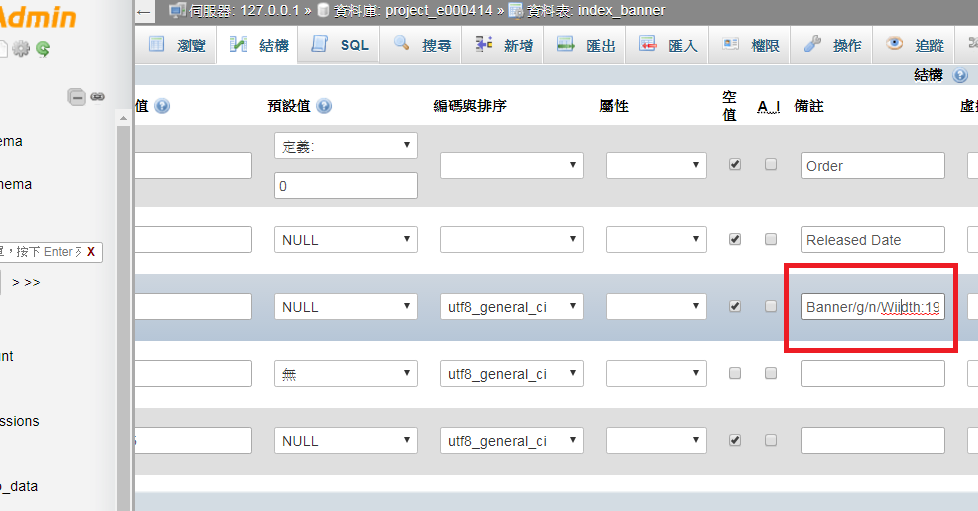Click the Order comment field
The width and height of the screenshot is (978, 511).
(873, 166)
